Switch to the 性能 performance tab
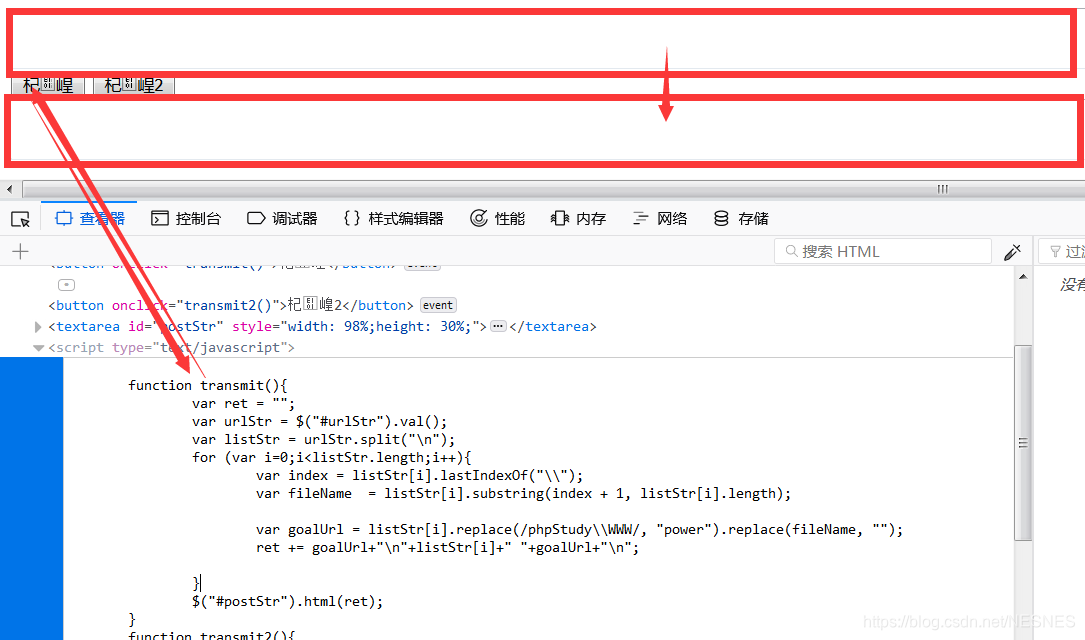The image size is (1085, 640). [x=498, y=219]
